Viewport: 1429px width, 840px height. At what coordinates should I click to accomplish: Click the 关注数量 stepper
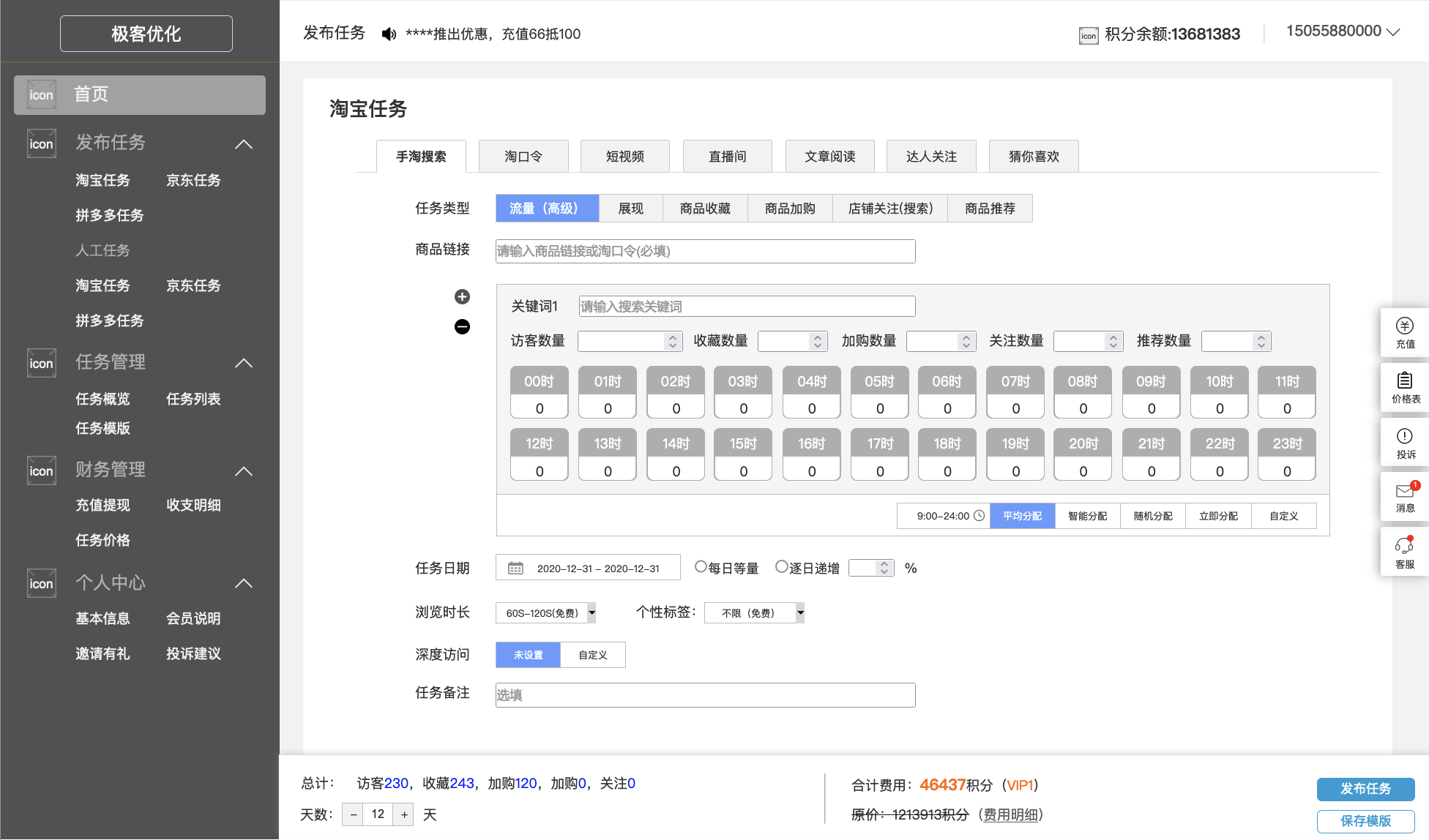click(x=1113, y=341)
